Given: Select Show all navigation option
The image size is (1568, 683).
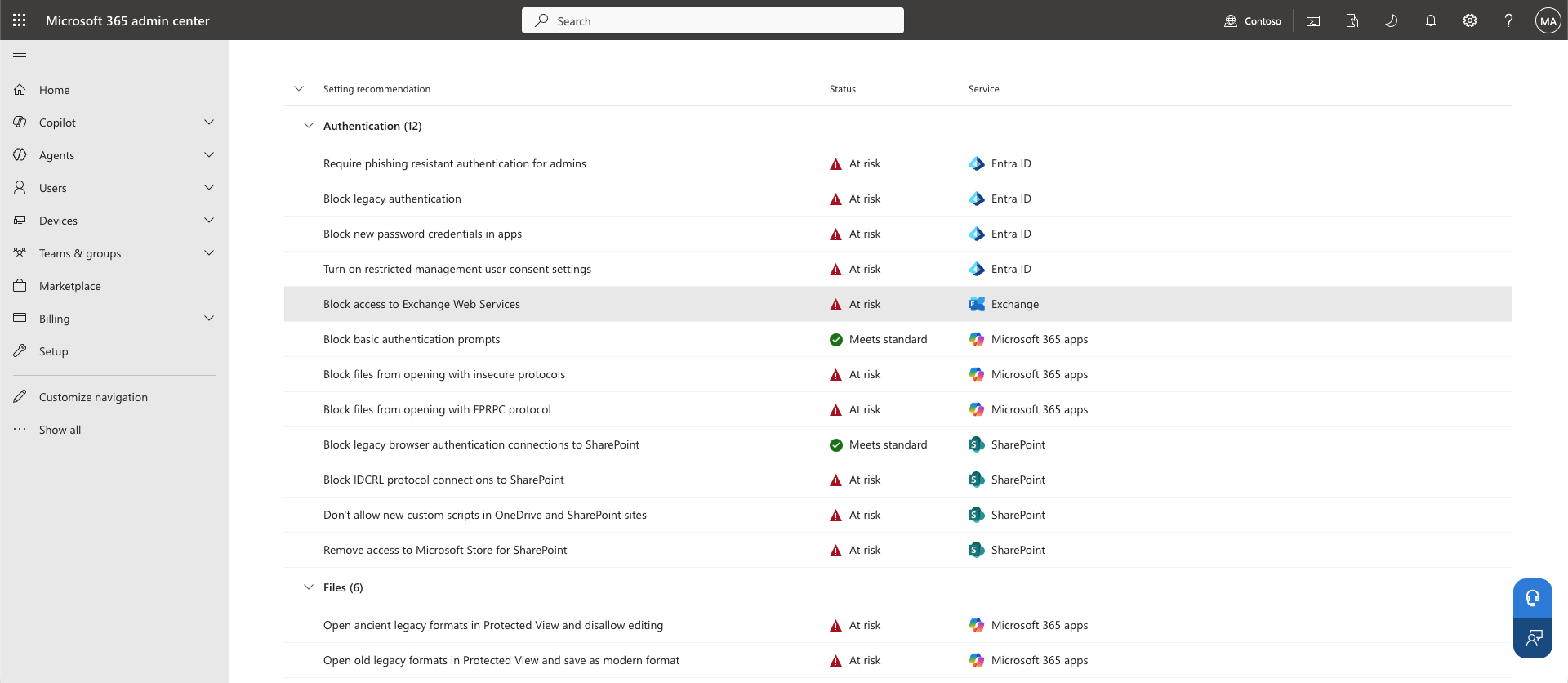Looking at the screenshot, I should coord(60,430).
